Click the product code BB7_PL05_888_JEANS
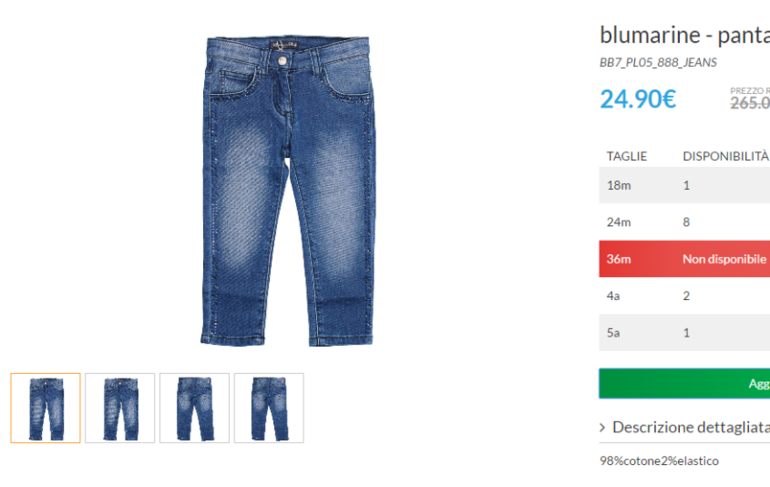770x487 pixels. (658, 62)
